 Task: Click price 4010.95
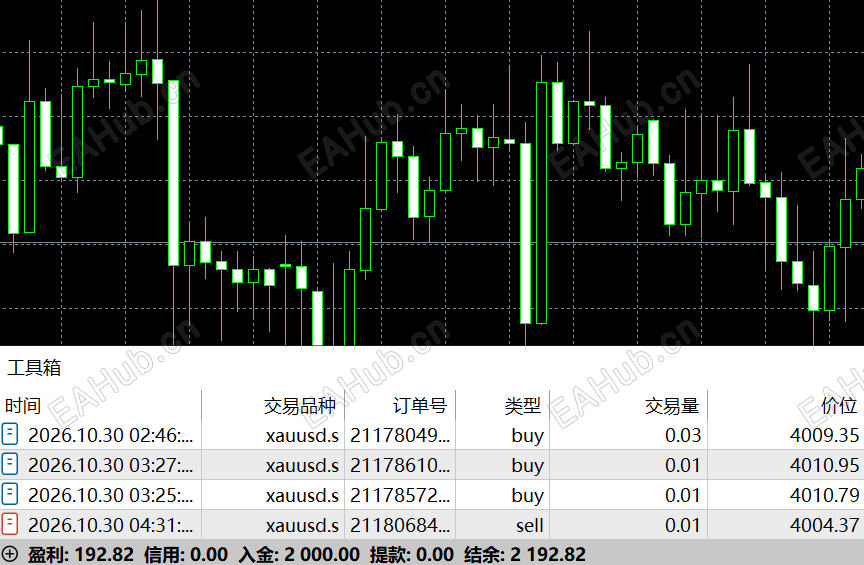point(824,465)
